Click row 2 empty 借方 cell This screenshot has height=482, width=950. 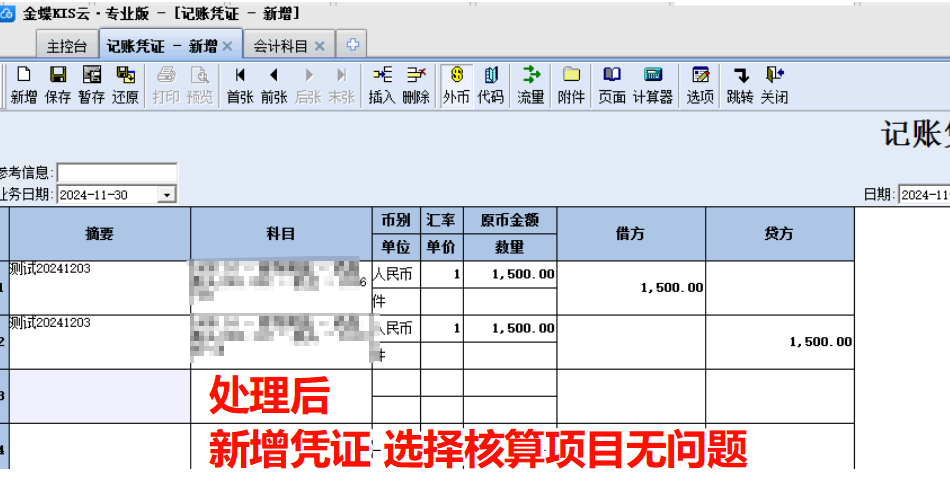point(631,342)
